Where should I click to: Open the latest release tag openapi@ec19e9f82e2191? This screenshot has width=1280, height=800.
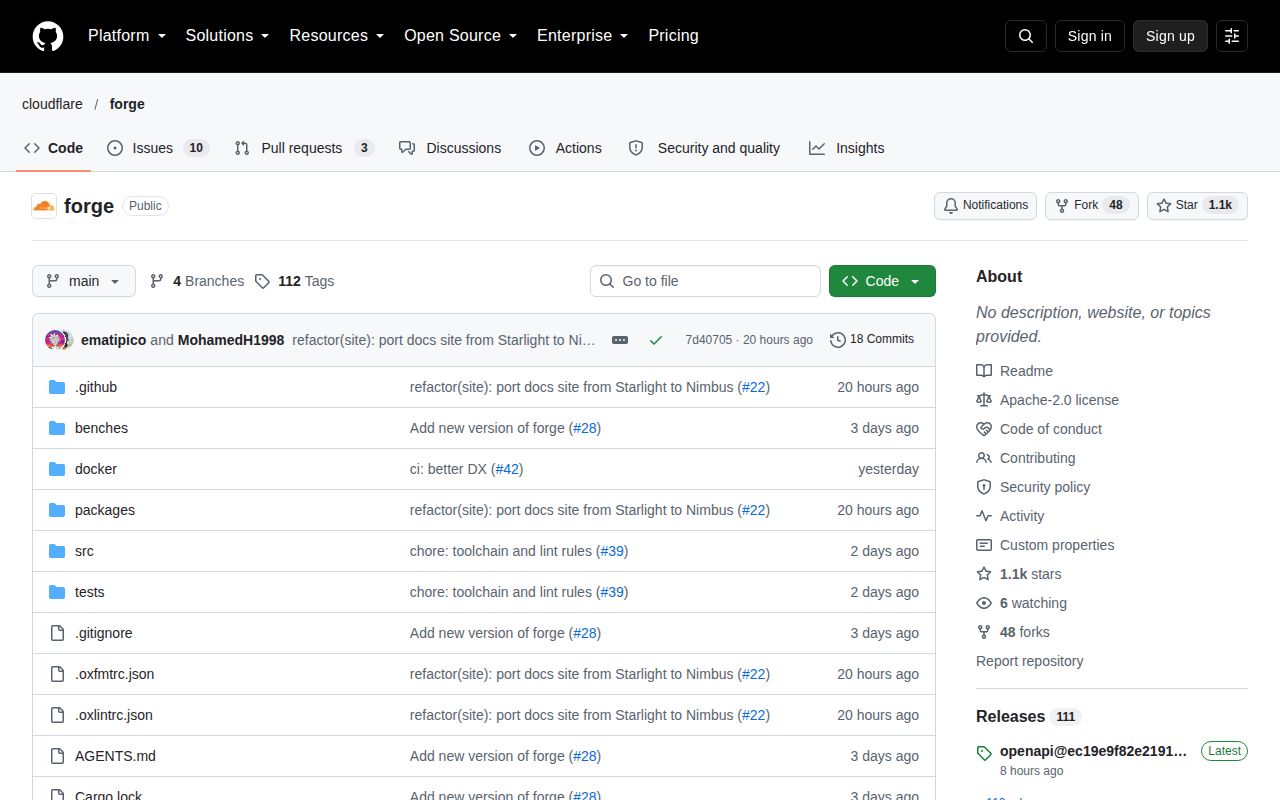pos(1093,751)
